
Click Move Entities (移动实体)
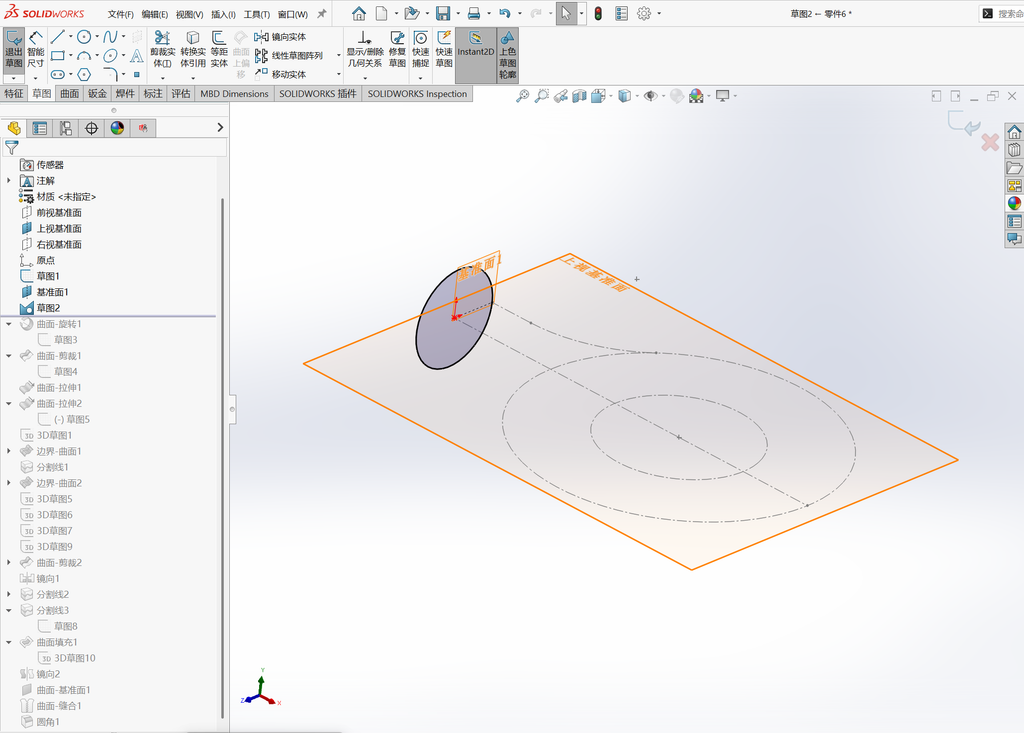tap(280, 74)
